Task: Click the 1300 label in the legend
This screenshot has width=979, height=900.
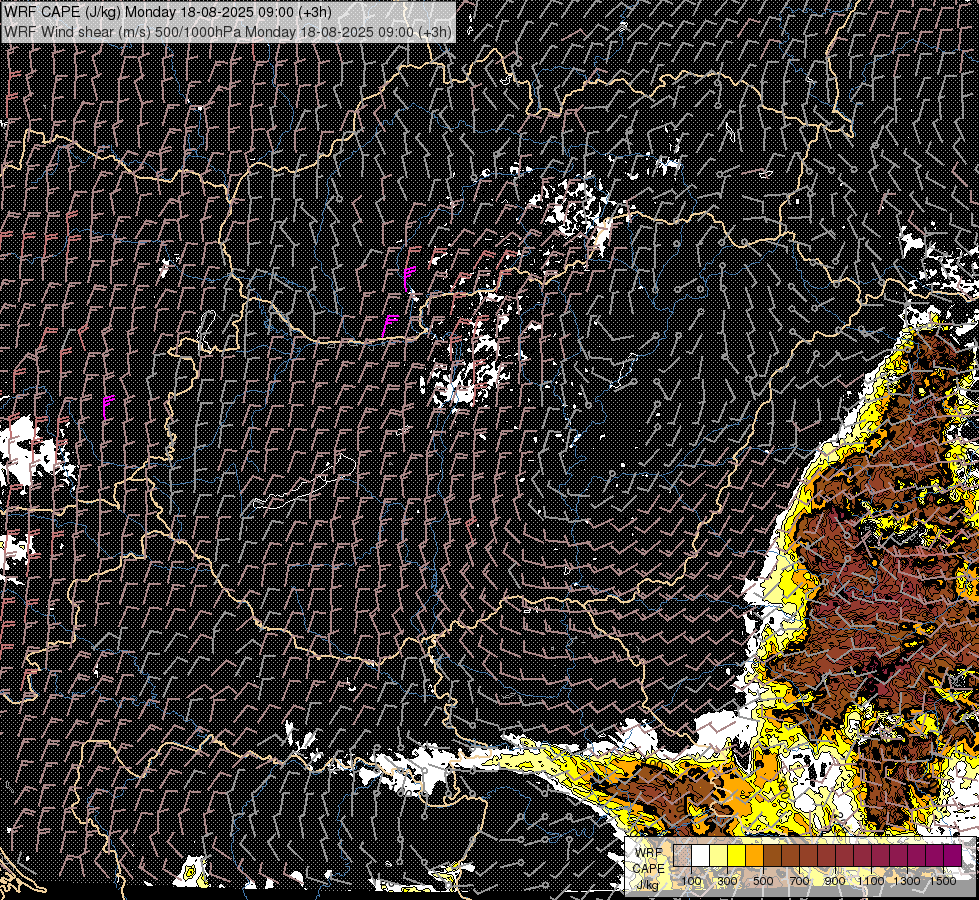Action: (x=907, y=881)
